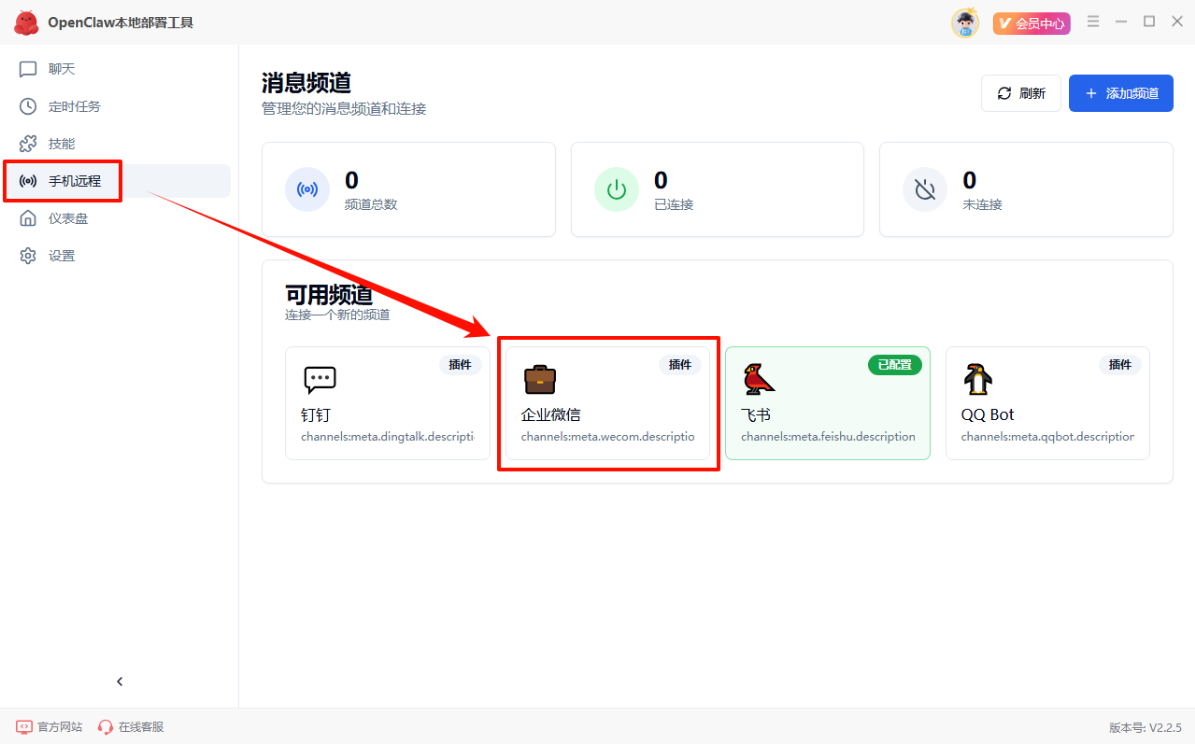Go to 技能 section in sidebar
The image size is (1195, 744).
[62, 144]
